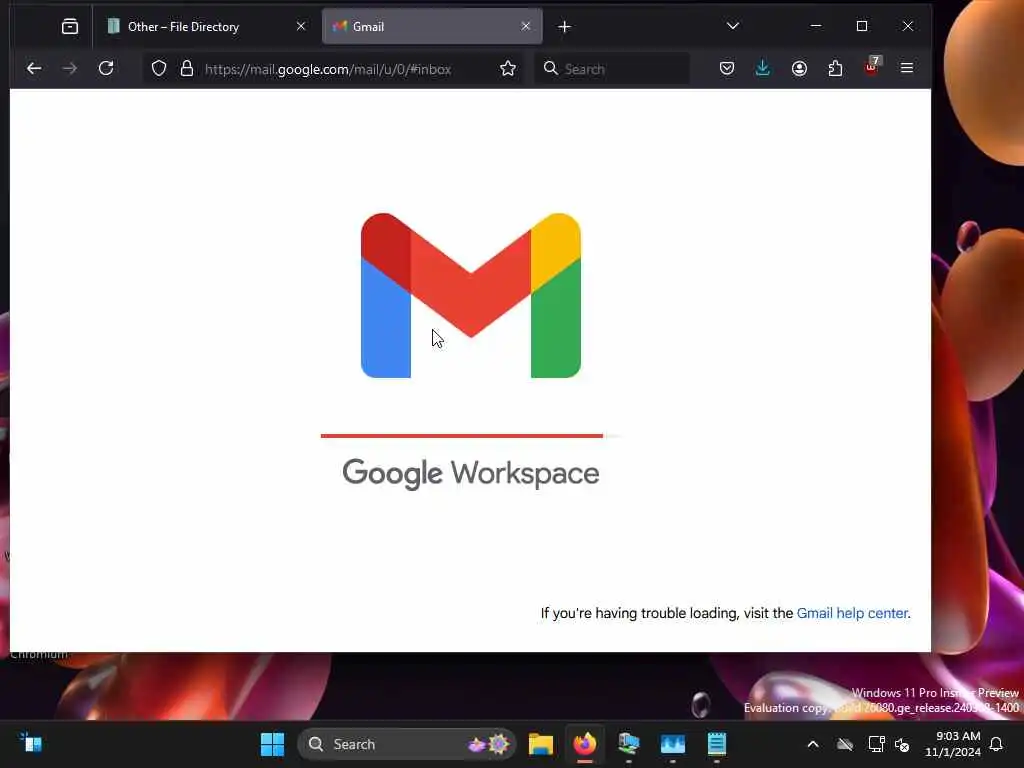Image resolution: width=1024 pixels, height=768 pixels.
Task: Click the Firefox taskbar icon
Action: click(584, 744)
